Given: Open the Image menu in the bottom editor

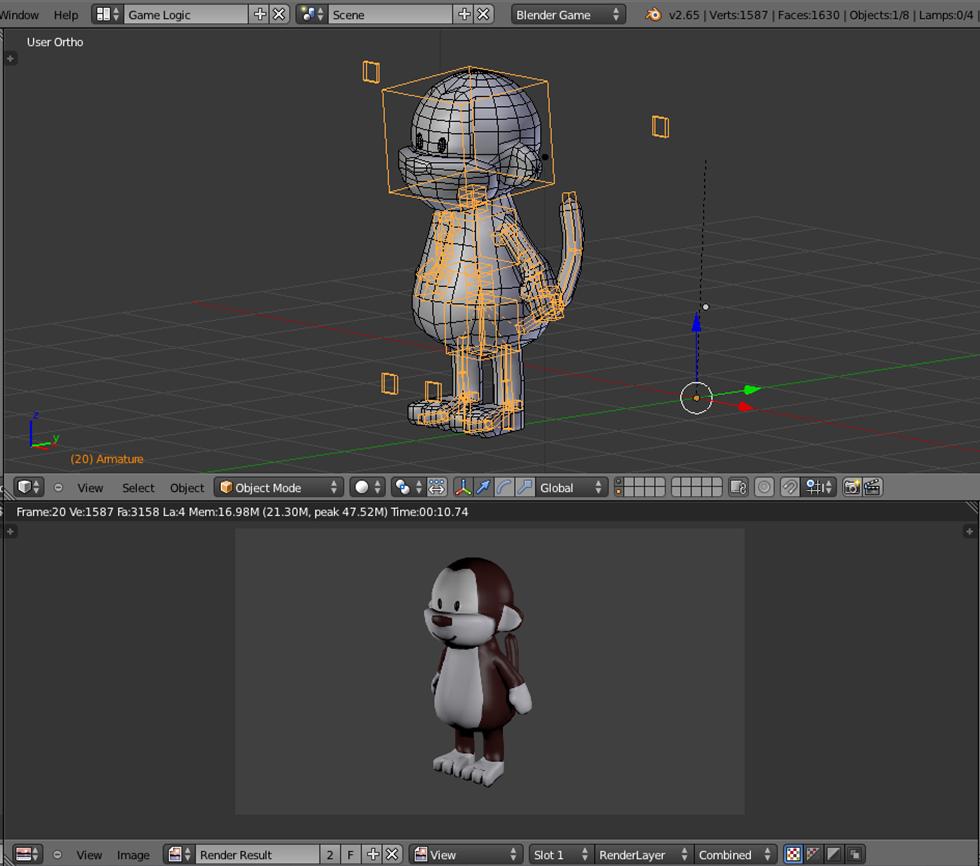Looking at the screenshot, I should point(134,855).
